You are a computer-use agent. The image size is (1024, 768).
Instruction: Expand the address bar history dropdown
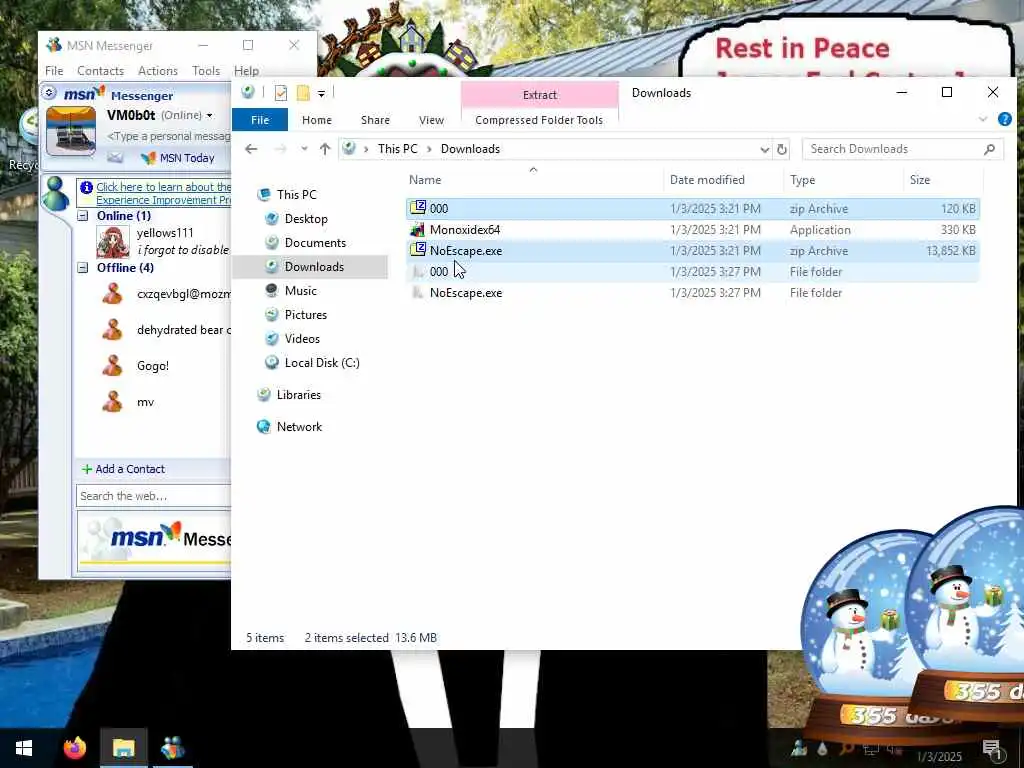tap(764, 150)
